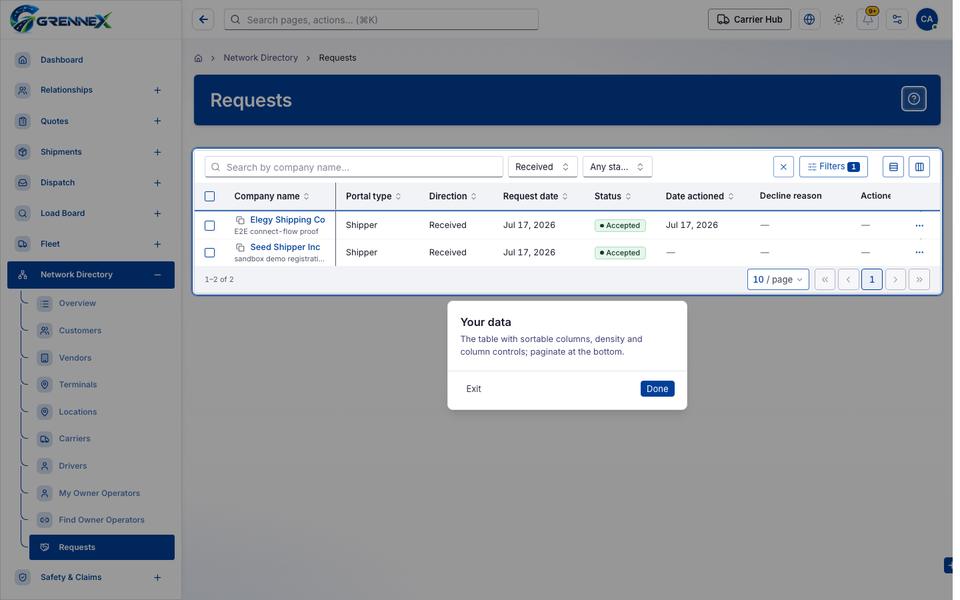
Task: Open row actions for Seed Shipper Inc
Action: click(919, 252)
